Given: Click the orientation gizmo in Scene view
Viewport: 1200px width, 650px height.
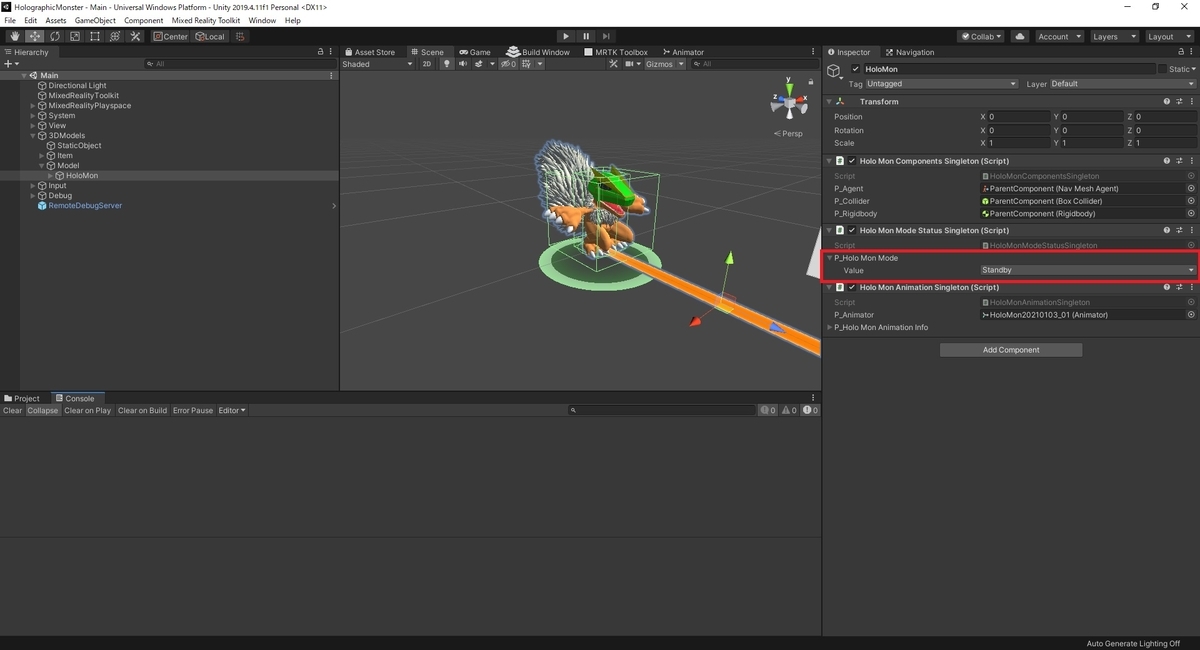Looking at the screenshot, I should tap(789, 104).
